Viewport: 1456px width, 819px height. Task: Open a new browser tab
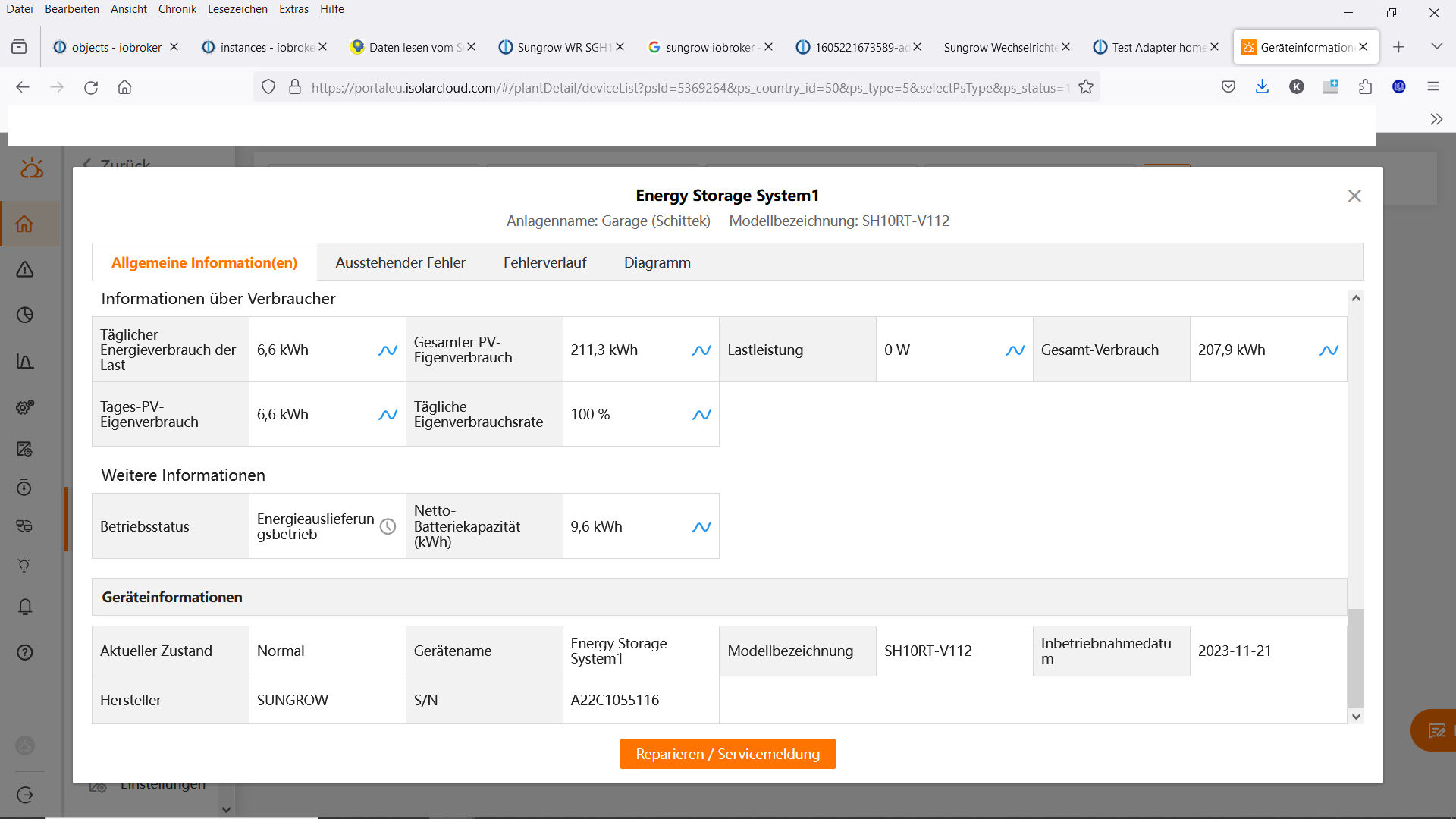1398,47
